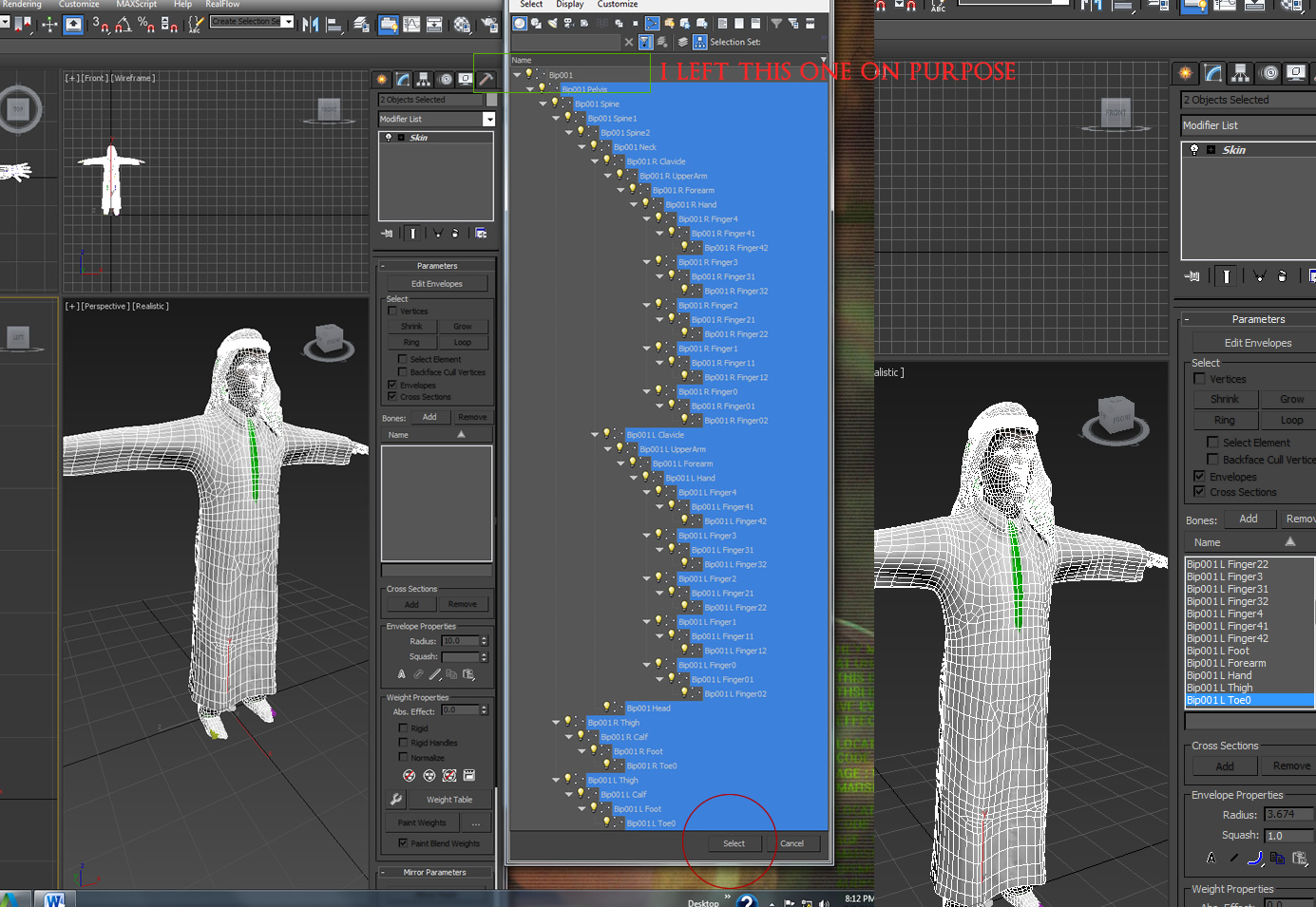Open Configure Modifier Sets

click(x=481, y=233)
